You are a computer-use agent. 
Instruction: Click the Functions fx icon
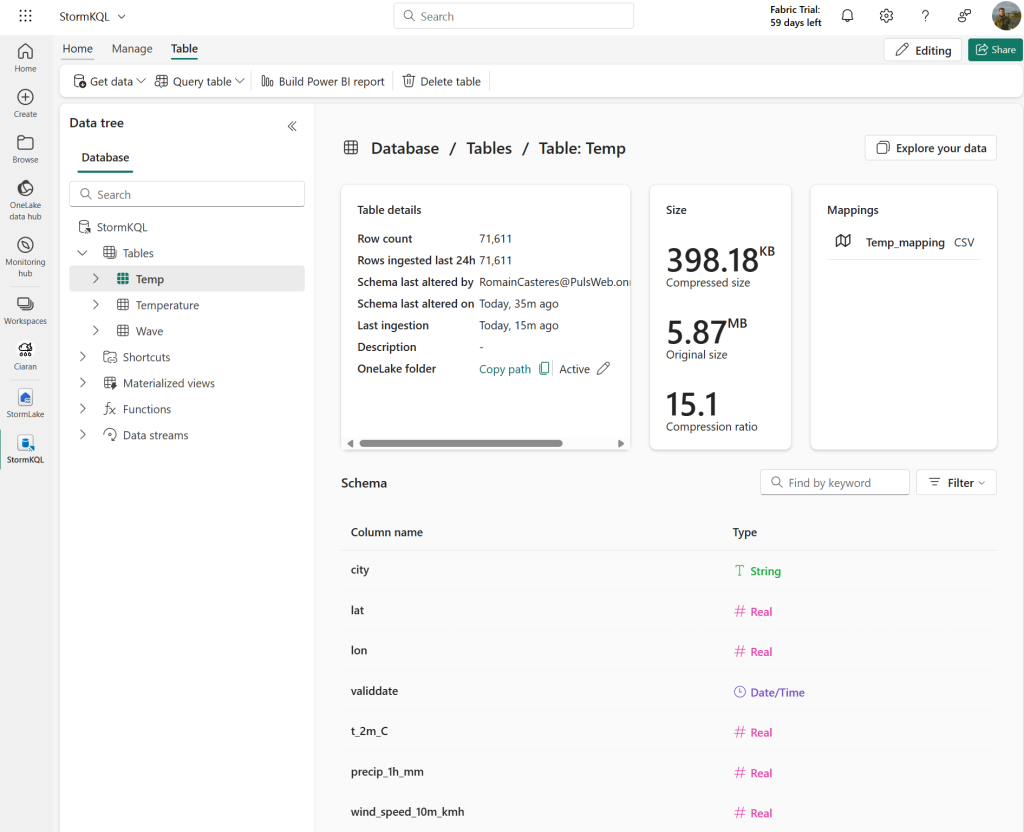110,409
